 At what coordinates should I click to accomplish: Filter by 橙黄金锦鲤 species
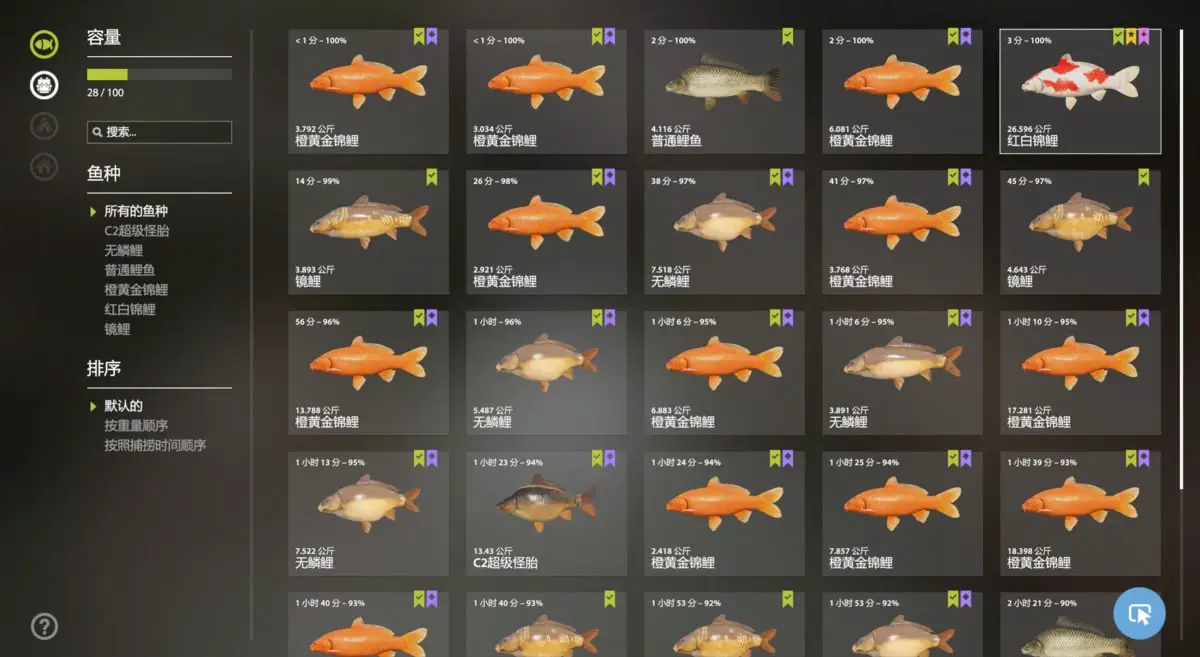[x=136, y=289]
